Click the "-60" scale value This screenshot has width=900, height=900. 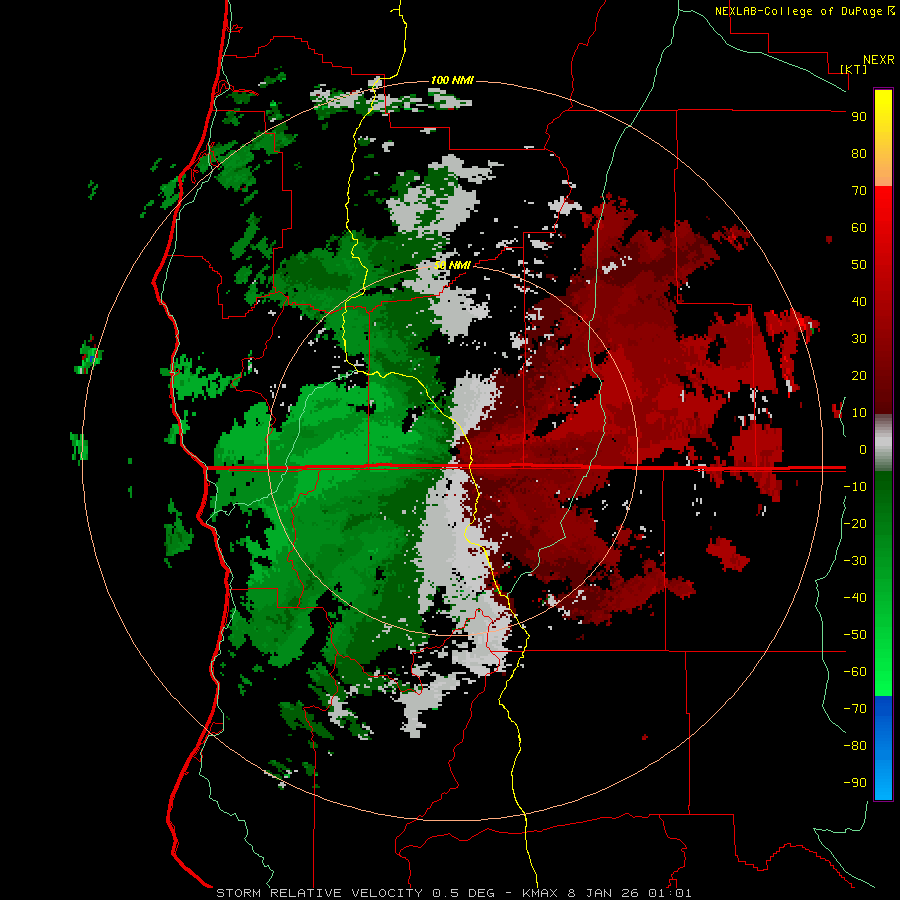click(x=855, y=672)
